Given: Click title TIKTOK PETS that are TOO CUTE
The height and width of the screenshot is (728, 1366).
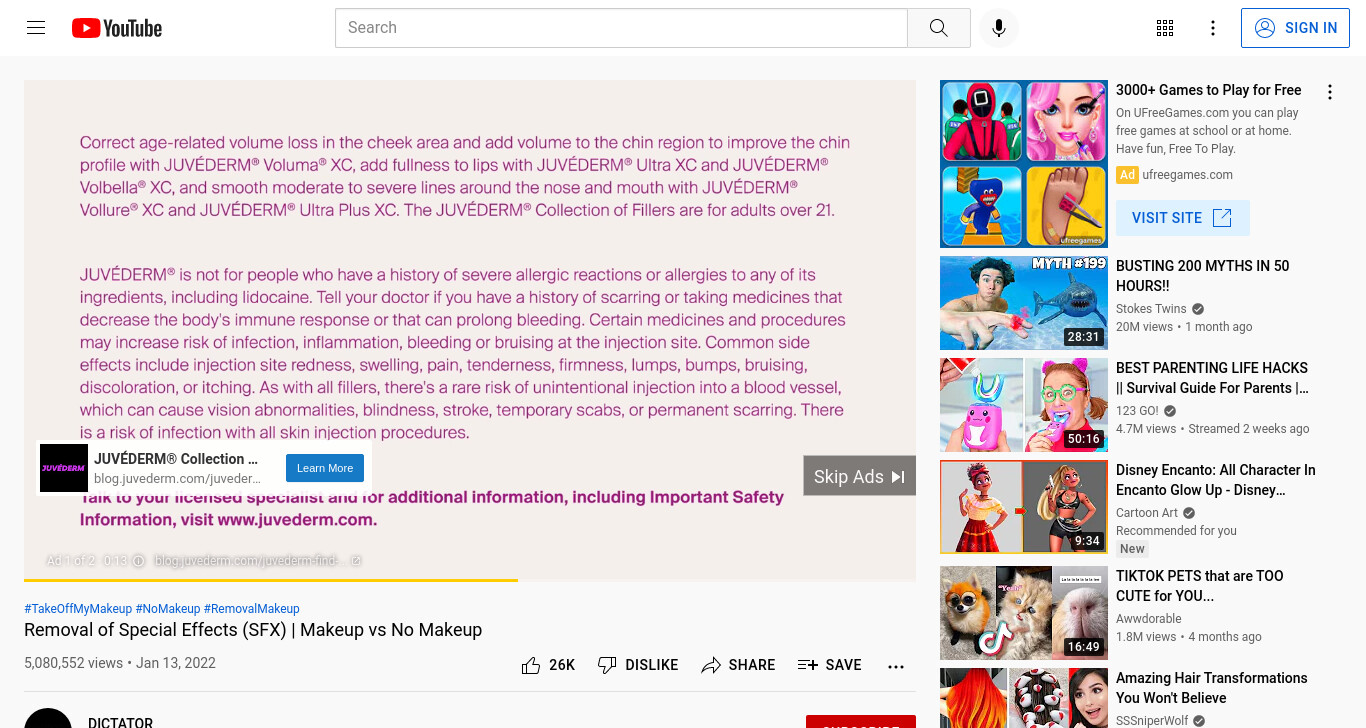Looking at the screenshot, I should point(1200,586).
